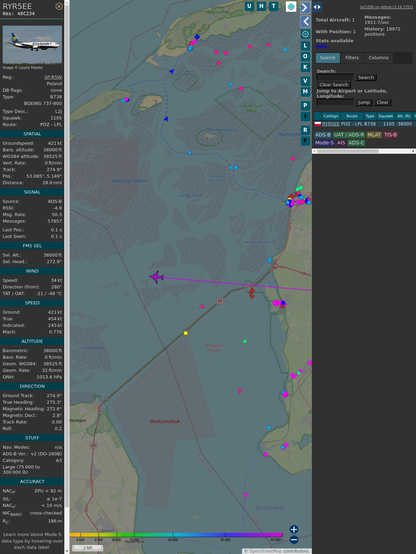Click the M map control button

[x=305, y=92]
